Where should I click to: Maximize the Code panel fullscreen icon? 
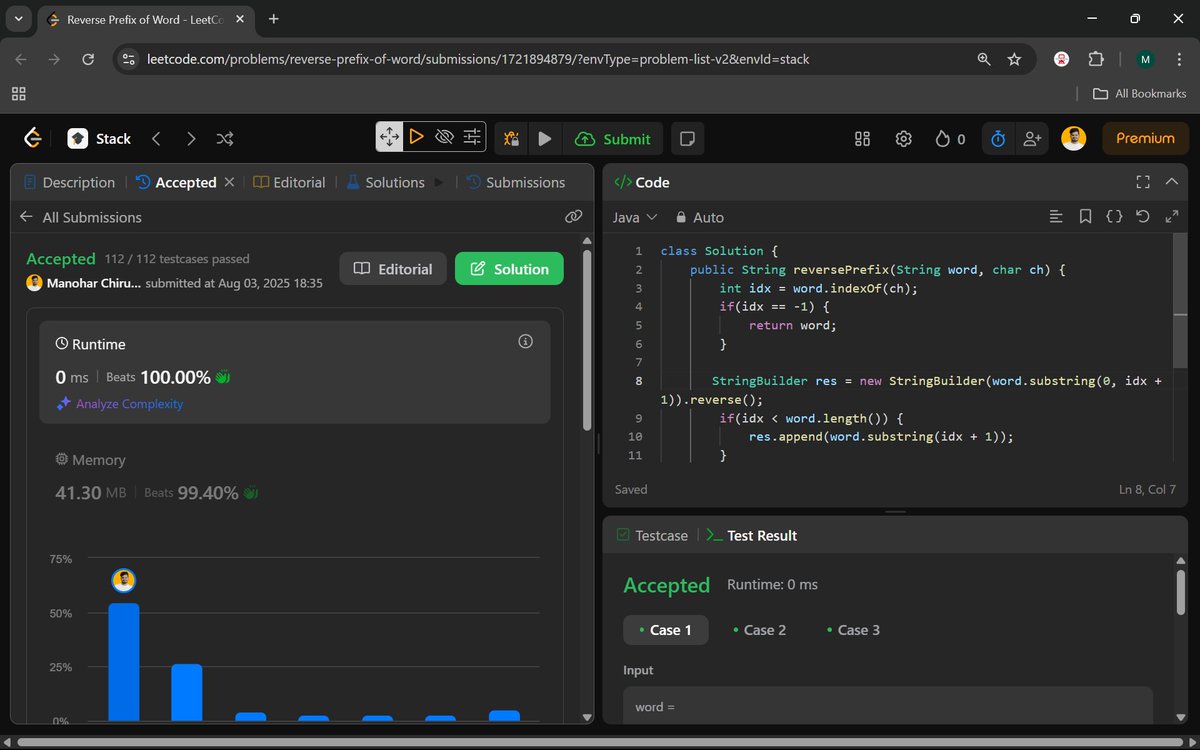click(1143, 182)
